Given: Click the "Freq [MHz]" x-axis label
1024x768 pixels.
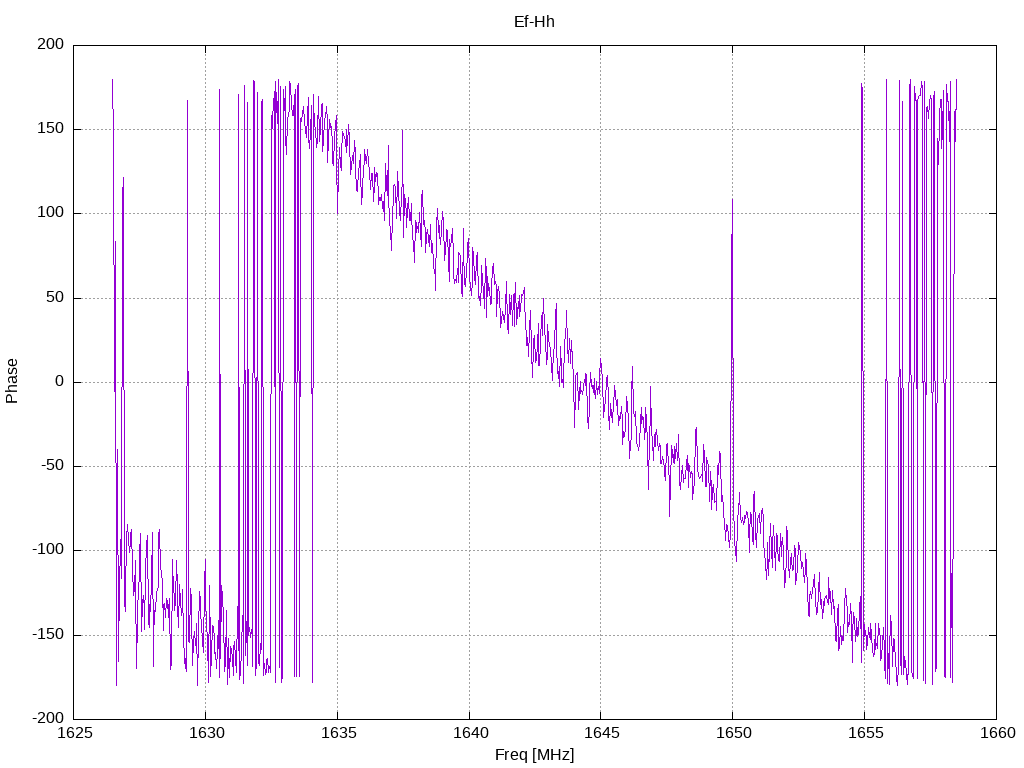Looking at the screenshot, I should tap(534, 755).
